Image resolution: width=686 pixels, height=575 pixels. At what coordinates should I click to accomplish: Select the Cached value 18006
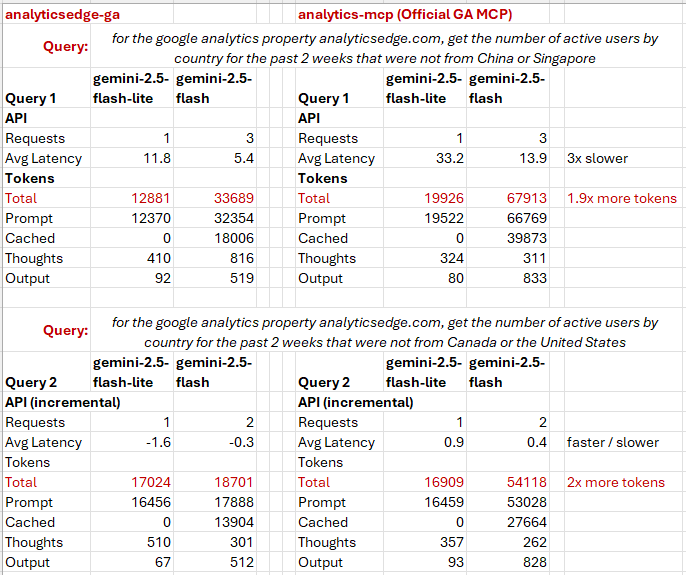tap(233, 238)
